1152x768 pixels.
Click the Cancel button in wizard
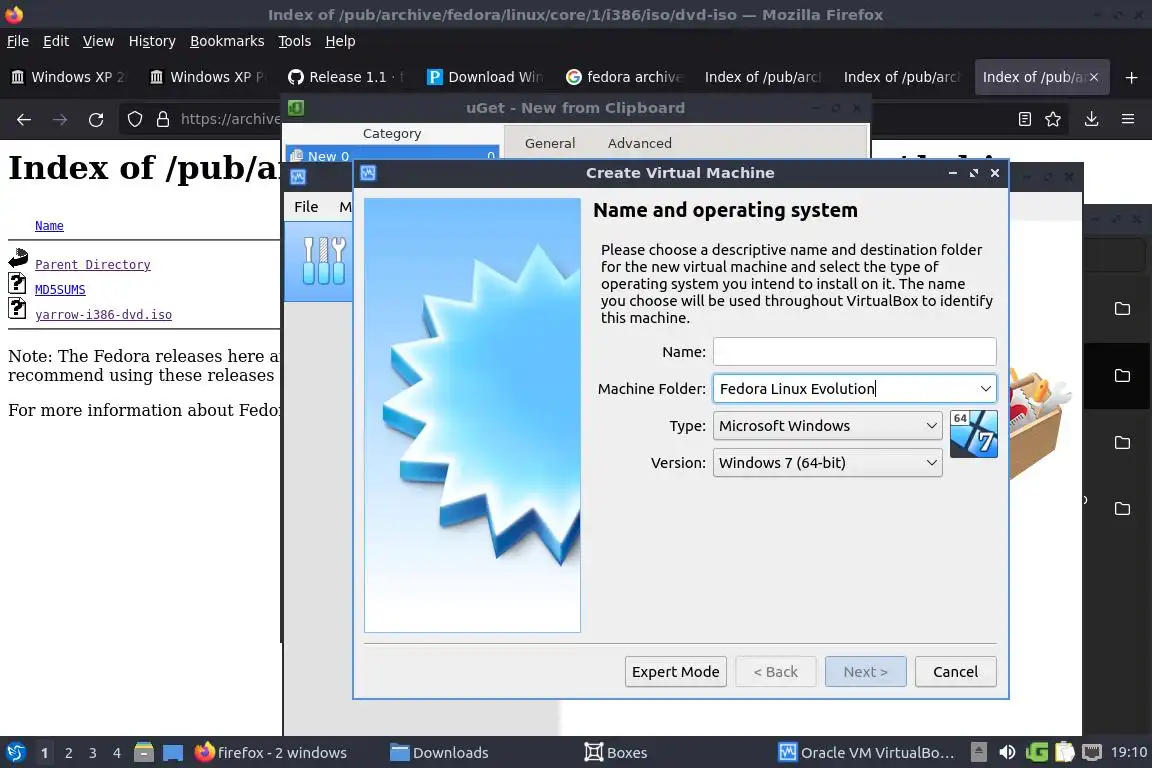955,672
